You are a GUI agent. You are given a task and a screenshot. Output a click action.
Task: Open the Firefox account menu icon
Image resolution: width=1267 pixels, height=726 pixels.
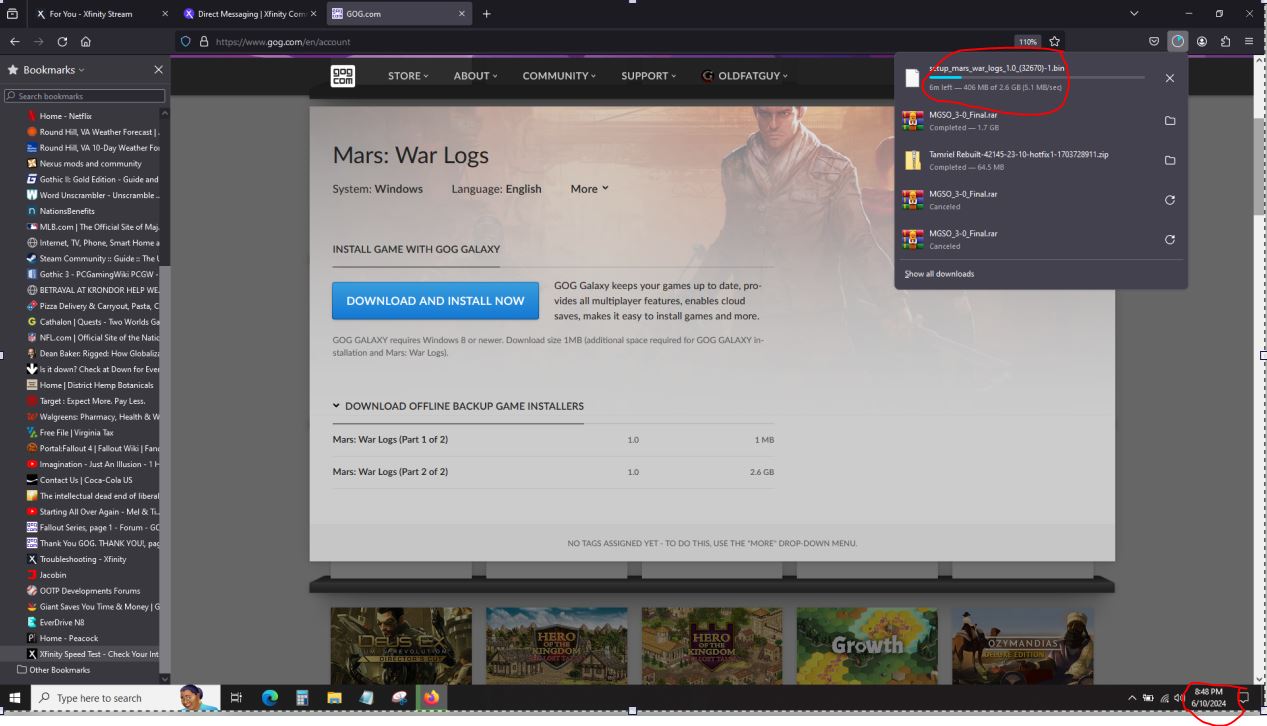[x=1202, y=42]
